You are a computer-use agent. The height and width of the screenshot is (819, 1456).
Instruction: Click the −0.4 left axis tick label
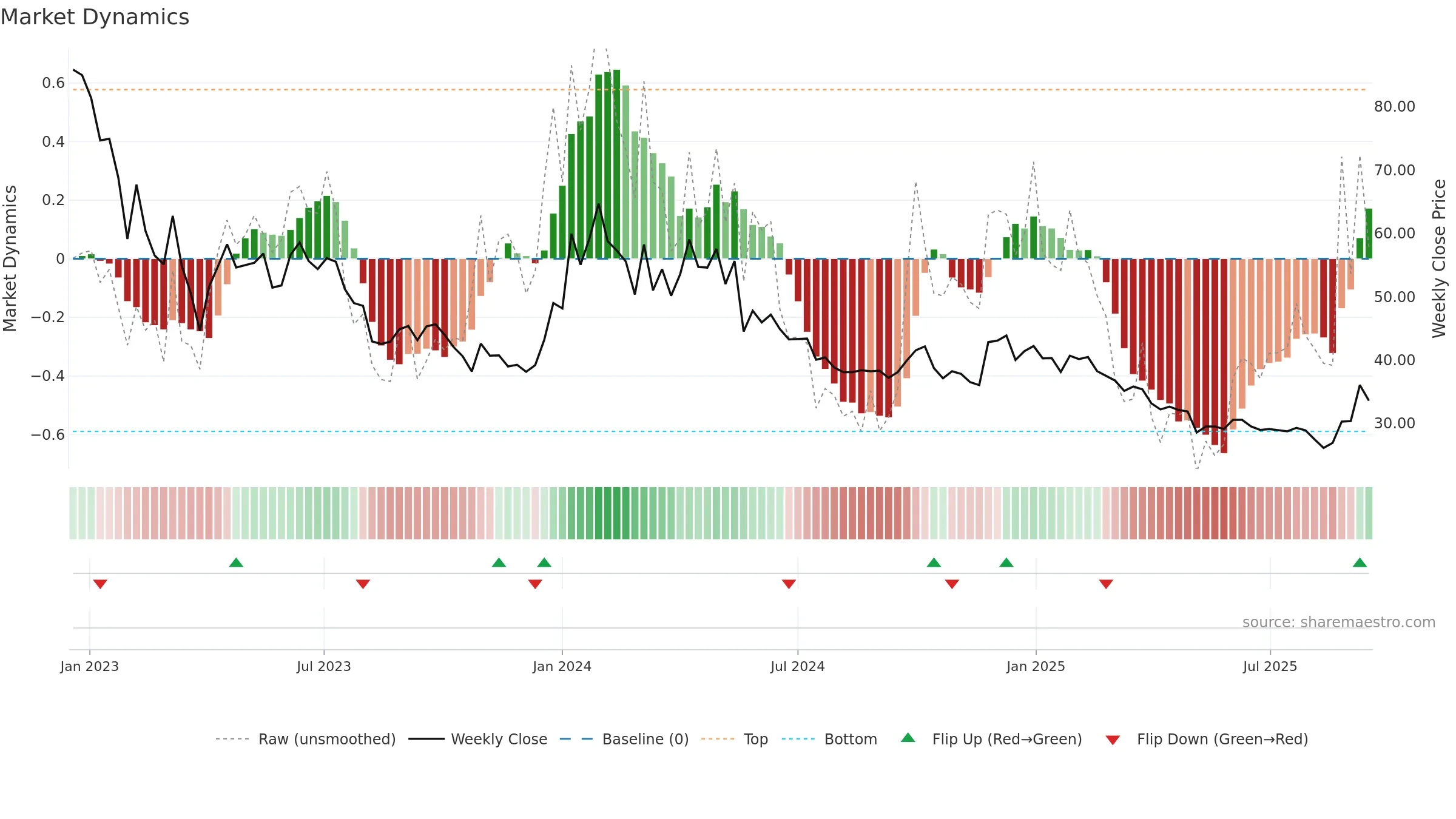coord(48,376)
